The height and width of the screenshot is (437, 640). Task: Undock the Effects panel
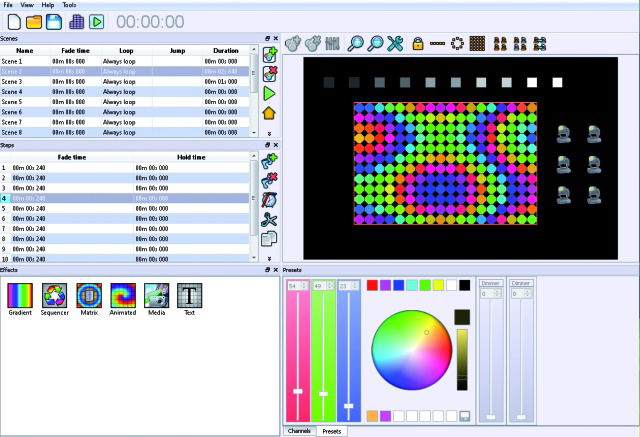[267, 270]
